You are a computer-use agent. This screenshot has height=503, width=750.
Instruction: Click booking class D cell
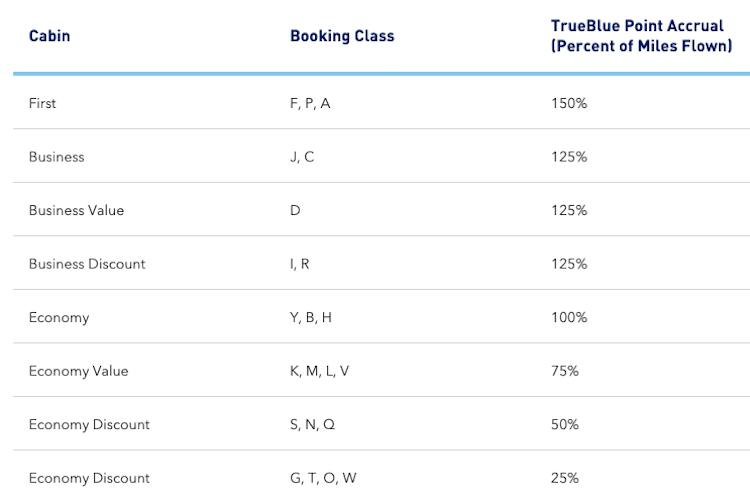(295, 211)
